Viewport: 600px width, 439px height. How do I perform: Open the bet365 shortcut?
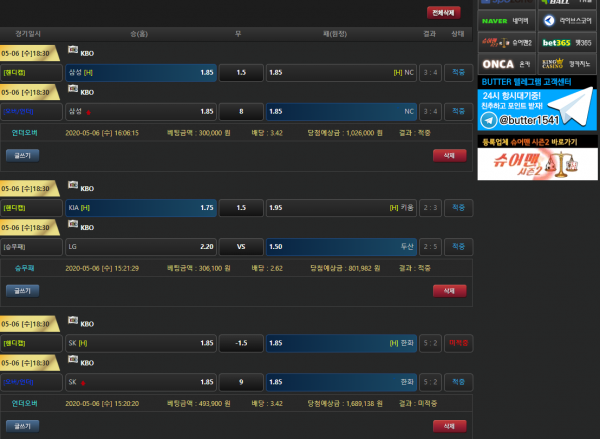point(568,42)
